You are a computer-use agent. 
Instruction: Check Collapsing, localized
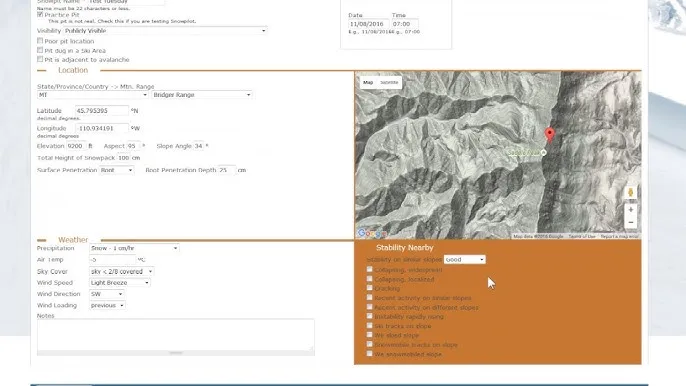pyautogui.click(x=369, y=279)
